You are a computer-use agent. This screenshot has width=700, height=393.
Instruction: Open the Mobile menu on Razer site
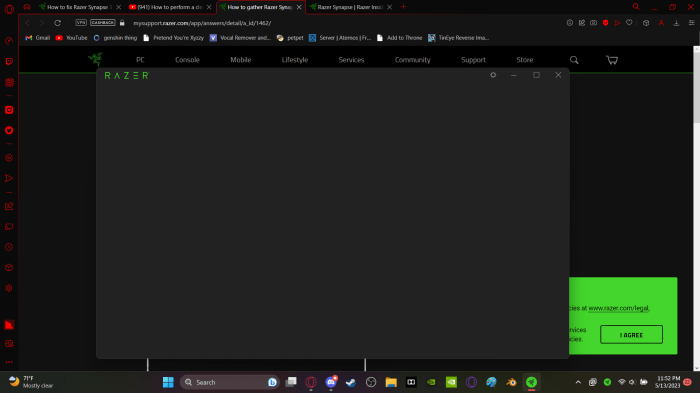coord(241,60)
